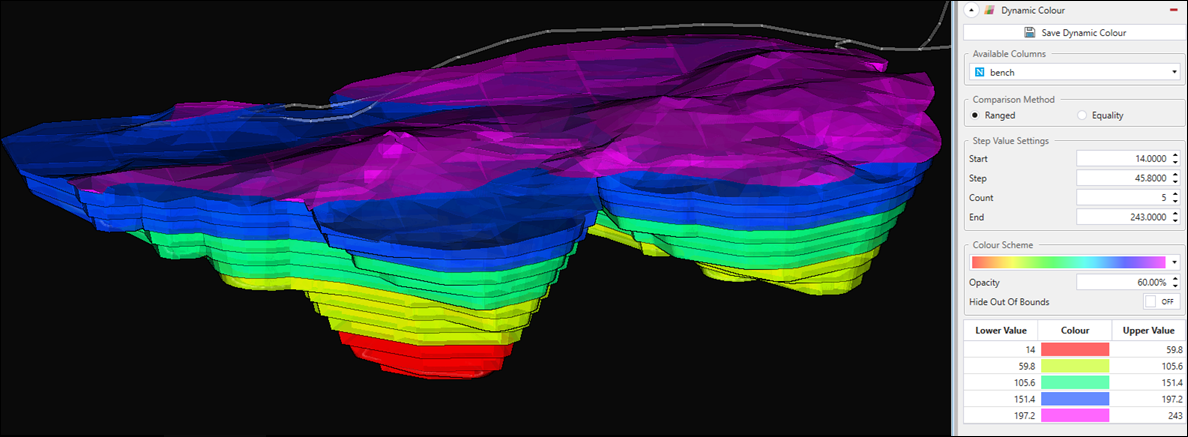Adjust the End value stepper arrows
This screenshot has height=437, width=1188.
point(1175,217)
